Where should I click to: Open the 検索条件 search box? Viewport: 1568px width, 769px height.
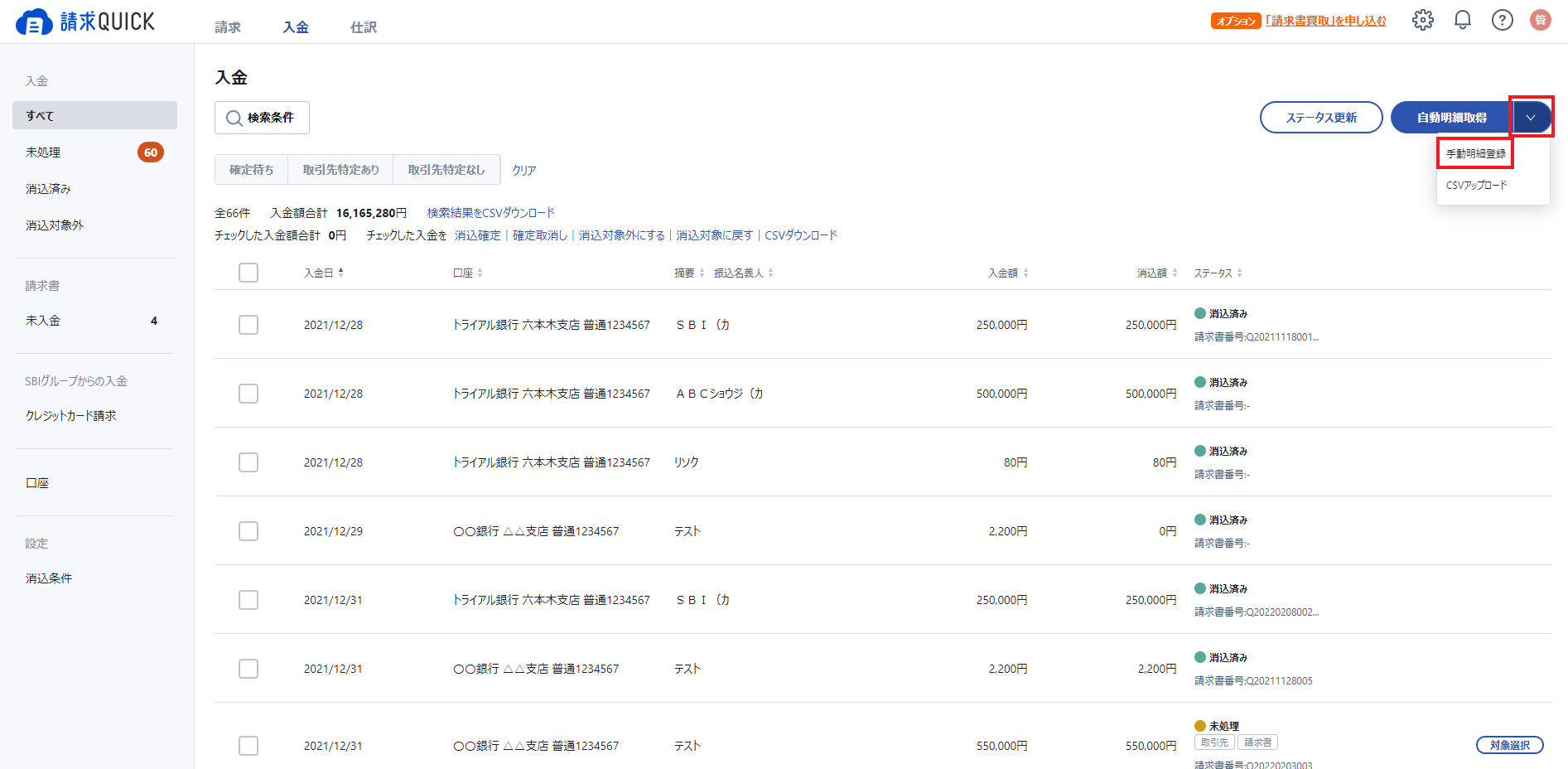coord(262,118)
